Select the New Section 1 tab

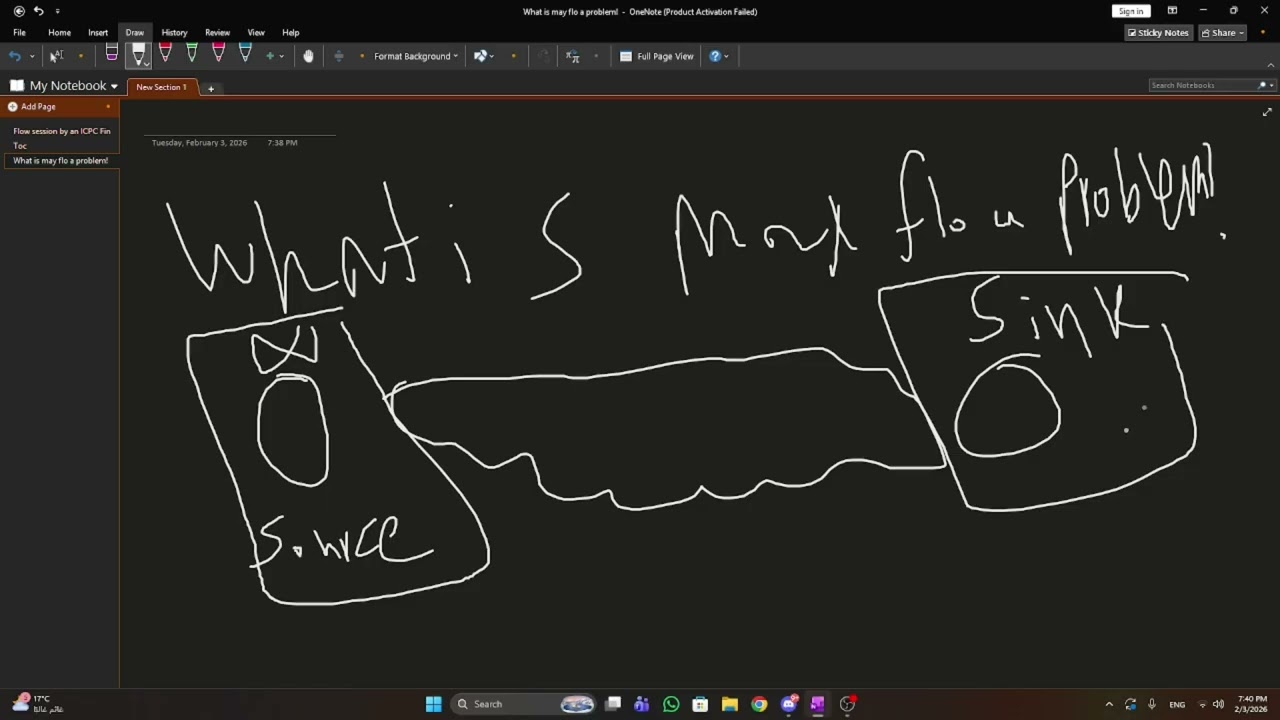[161, 87]
